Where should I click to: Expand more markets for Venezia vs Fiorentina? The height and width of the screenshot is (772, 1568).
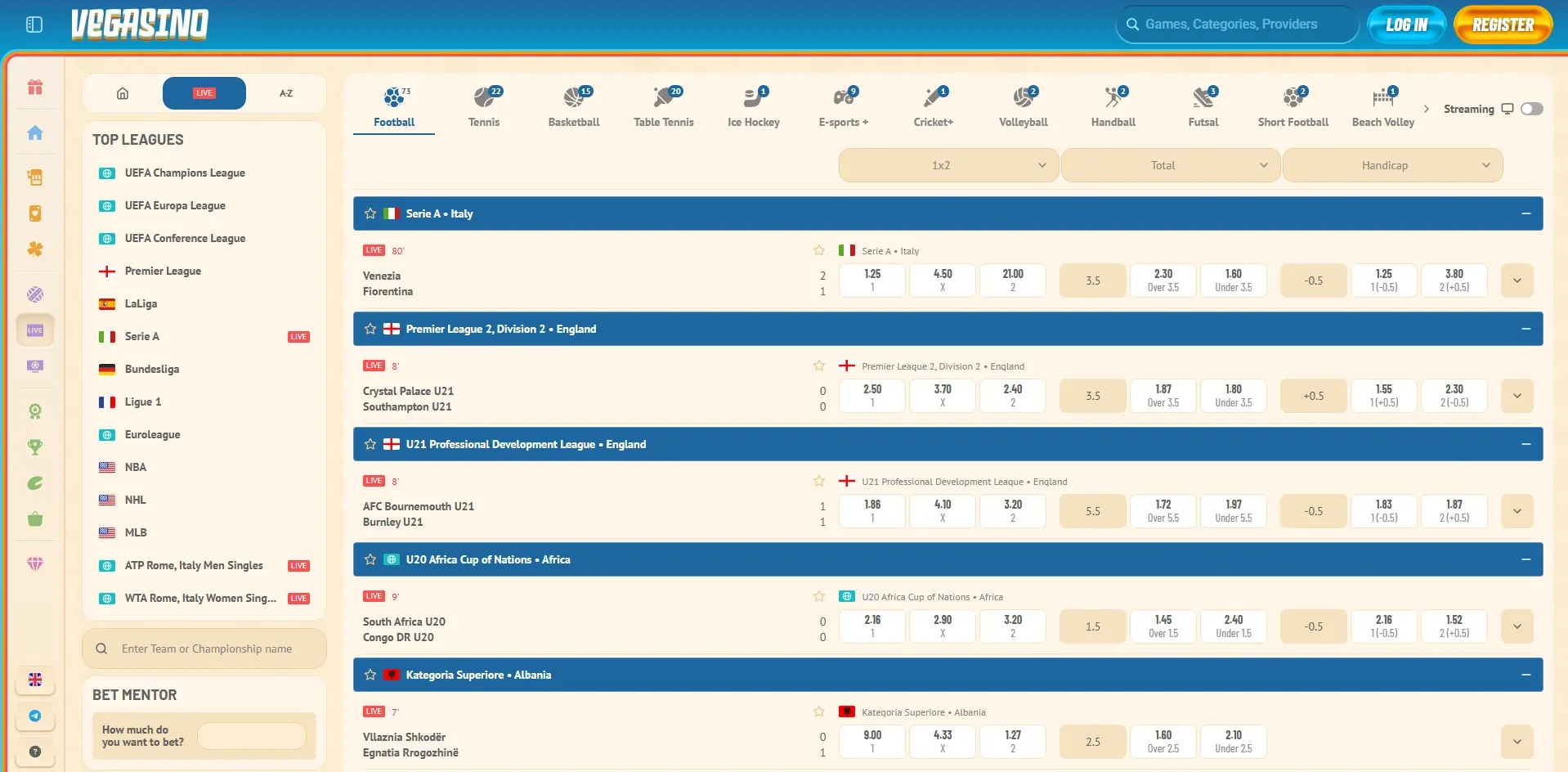tap(1517, 281)
